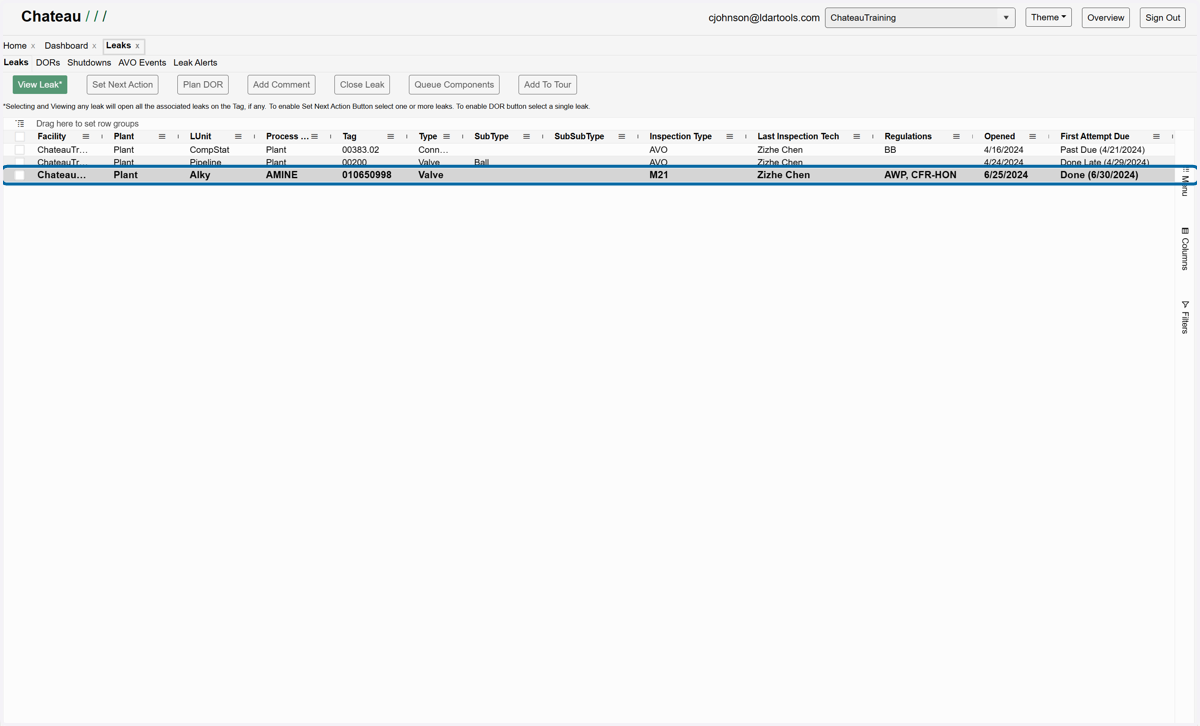This screenshot has height=726, width=1200.
Task: Switch to the Home tab
Action: click(14, 46)
